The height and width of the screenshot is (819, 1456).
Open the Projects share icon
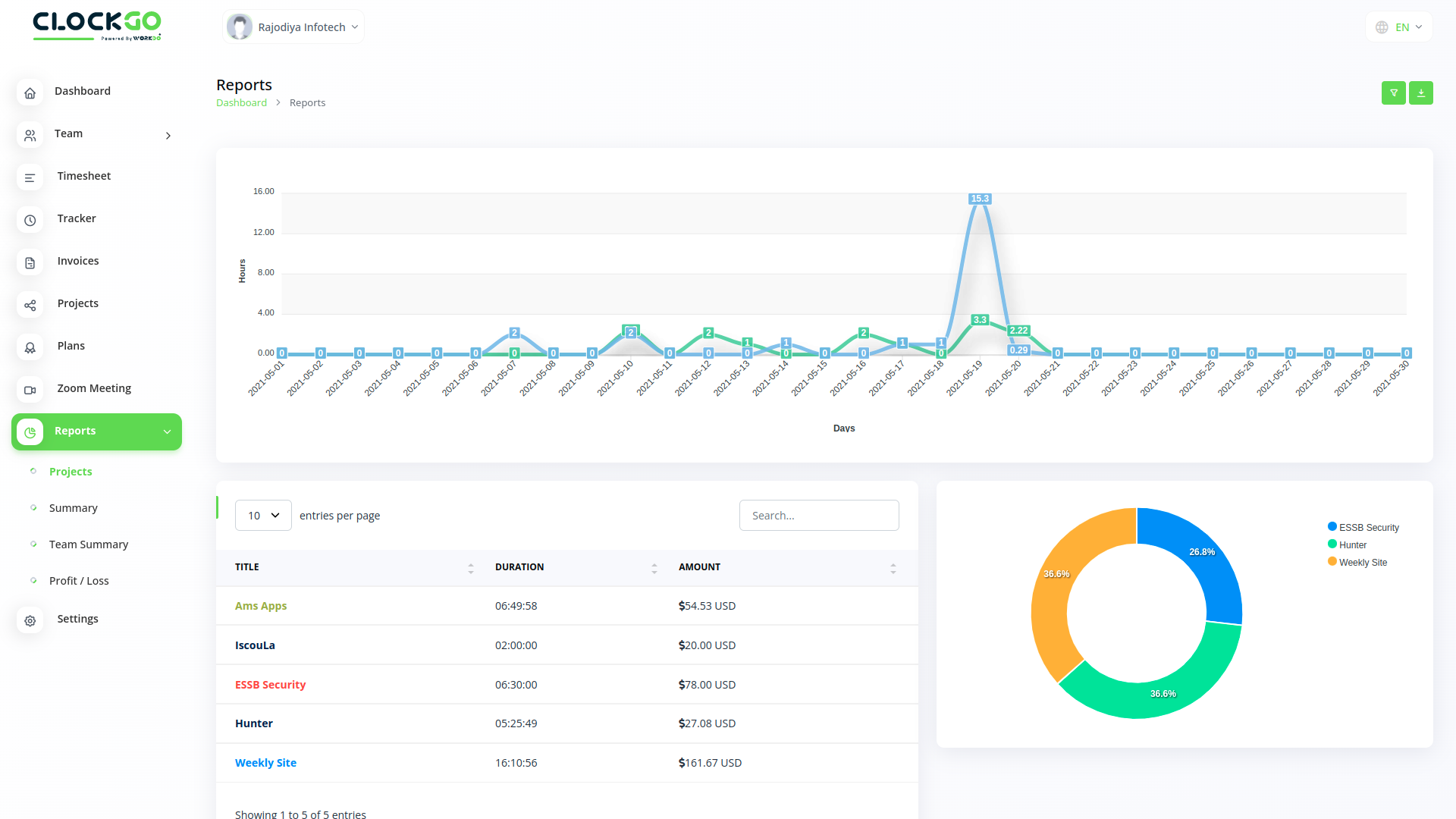(30, 305)
